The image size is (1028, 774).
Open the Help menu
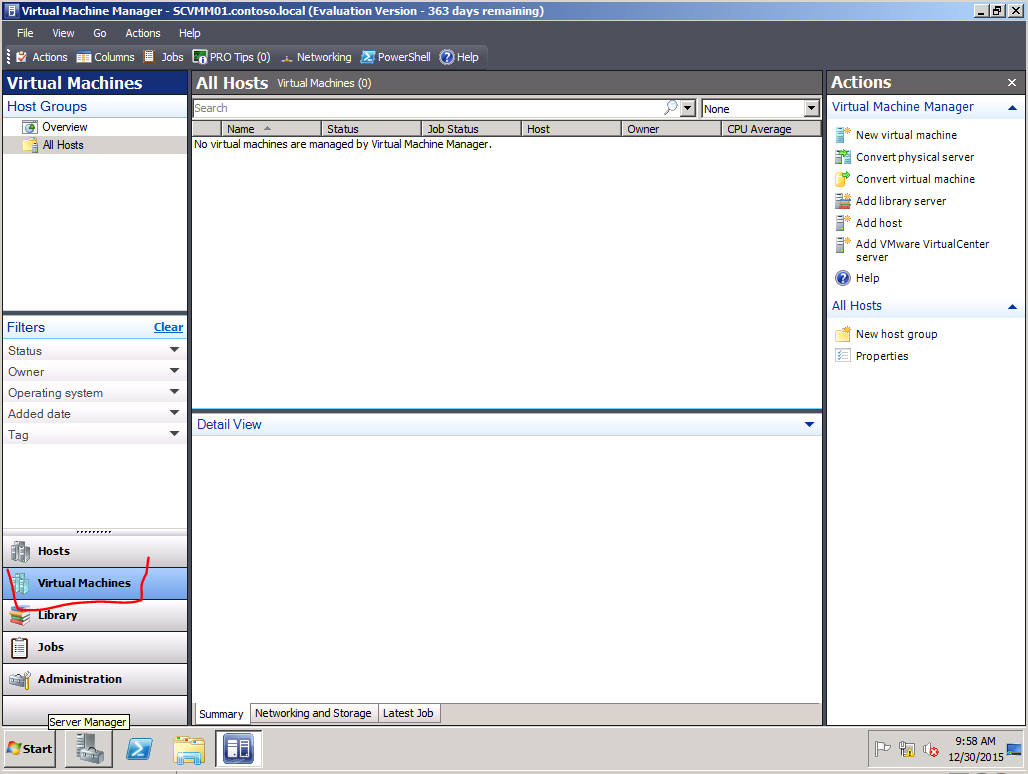click(x=189, y=33)
